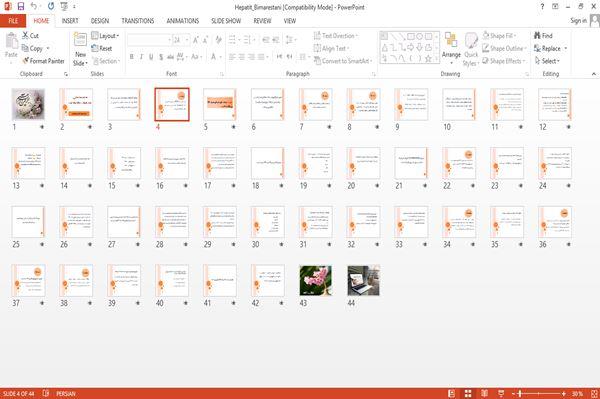Click the Align Text button
Viewport: 600px width, 399px height.
tap(331, 48)
